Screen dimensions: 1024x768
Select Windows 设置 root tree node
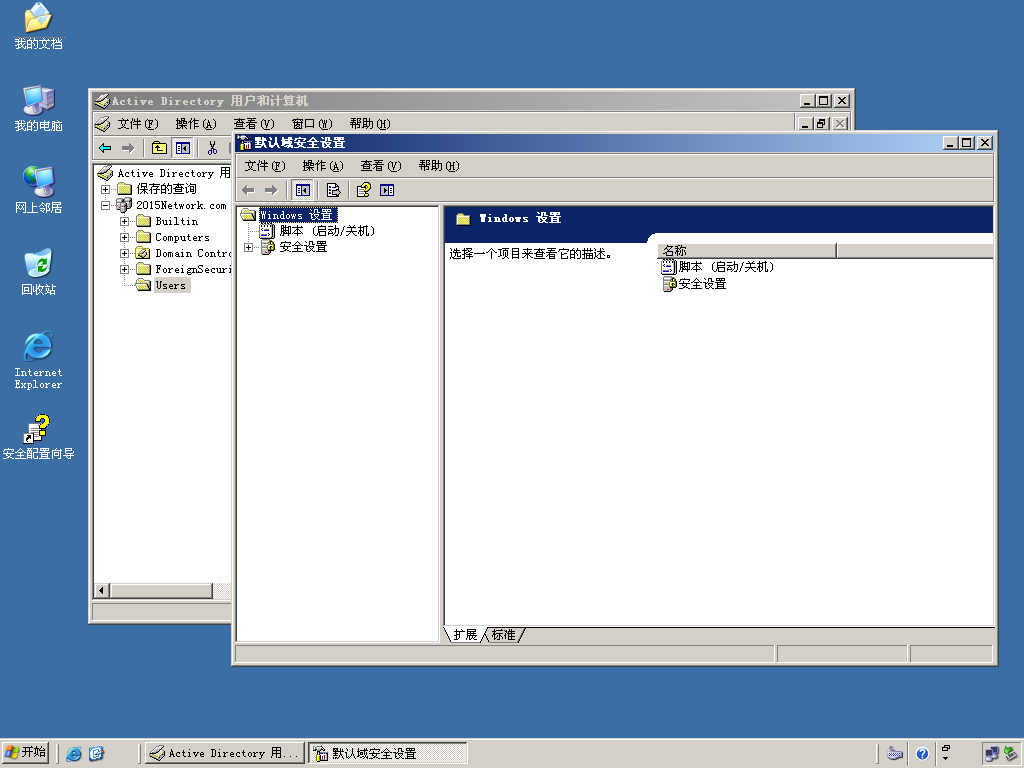tap(297, 215)
